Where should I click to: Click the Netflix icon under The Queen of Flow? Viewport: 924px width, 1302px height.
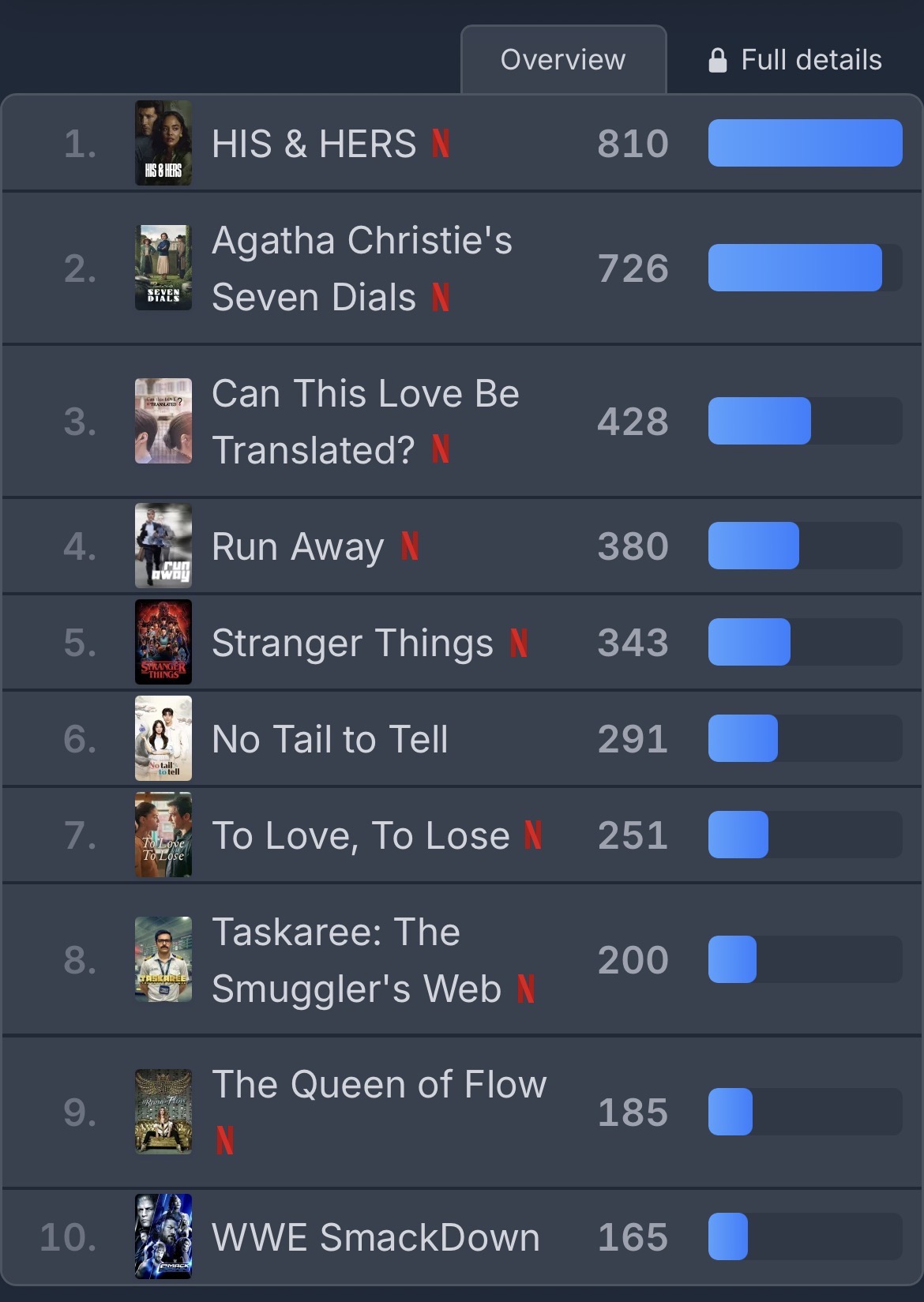pyautogui.click(x=225, y=1140)
